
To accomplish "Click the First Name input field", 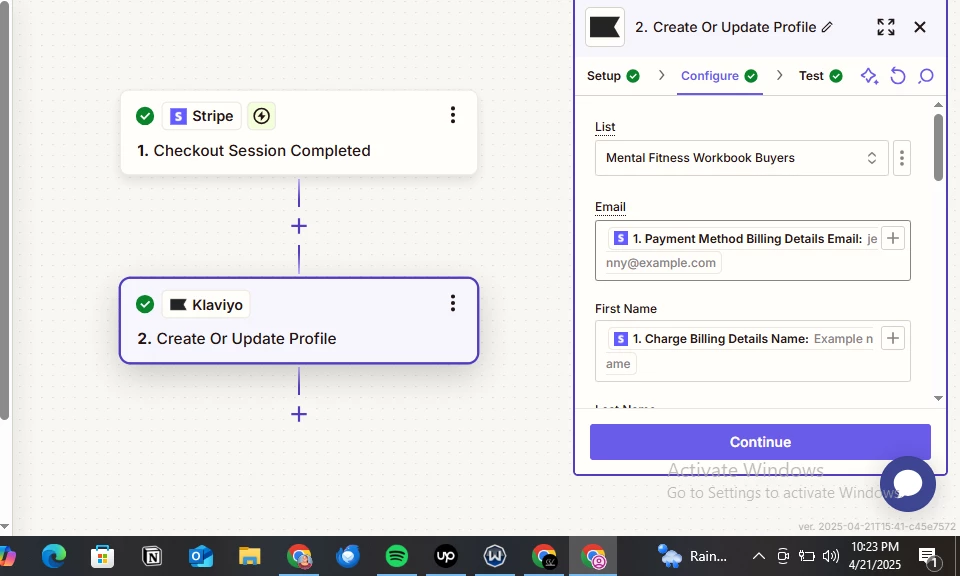I will click(752, 351).
